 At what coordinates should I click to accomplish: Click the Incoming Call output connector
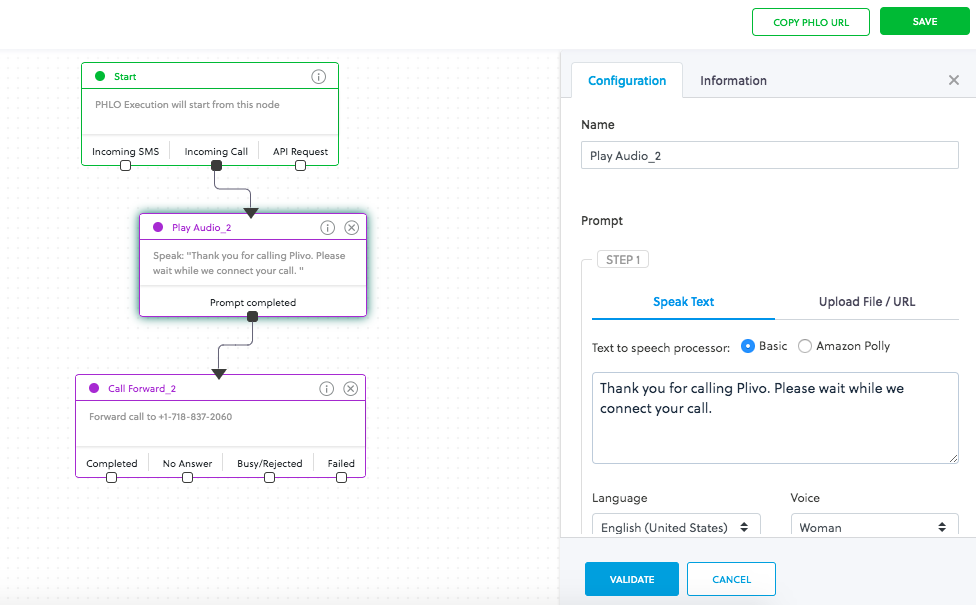click(x=216, y=166)
